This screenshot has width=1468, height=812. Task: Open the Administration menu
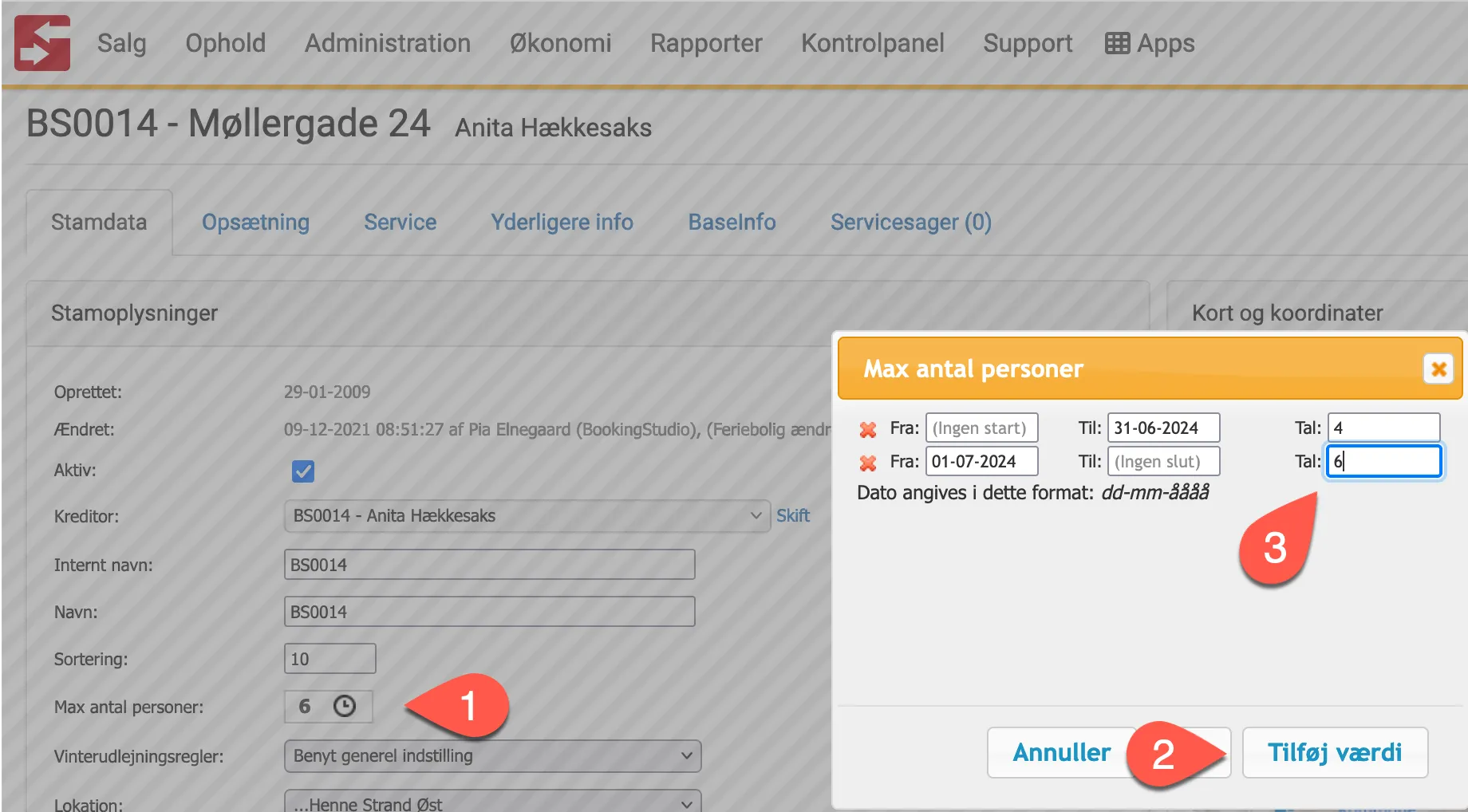pyautogui.click(x=388, y=43)
